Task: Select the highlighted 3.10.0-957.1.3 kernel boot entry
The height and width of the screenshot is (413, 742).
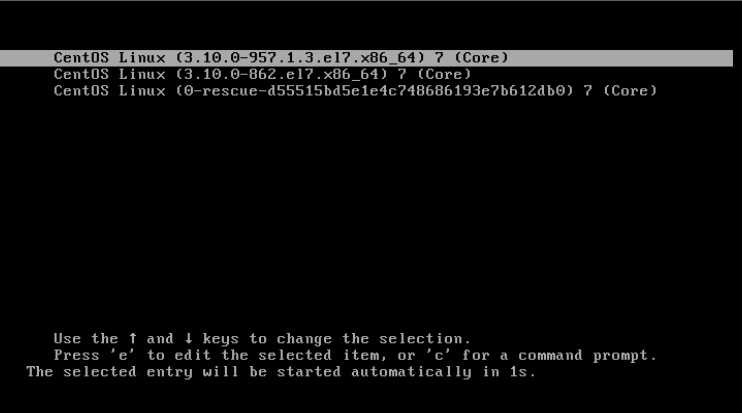Action: coord(366,58)
